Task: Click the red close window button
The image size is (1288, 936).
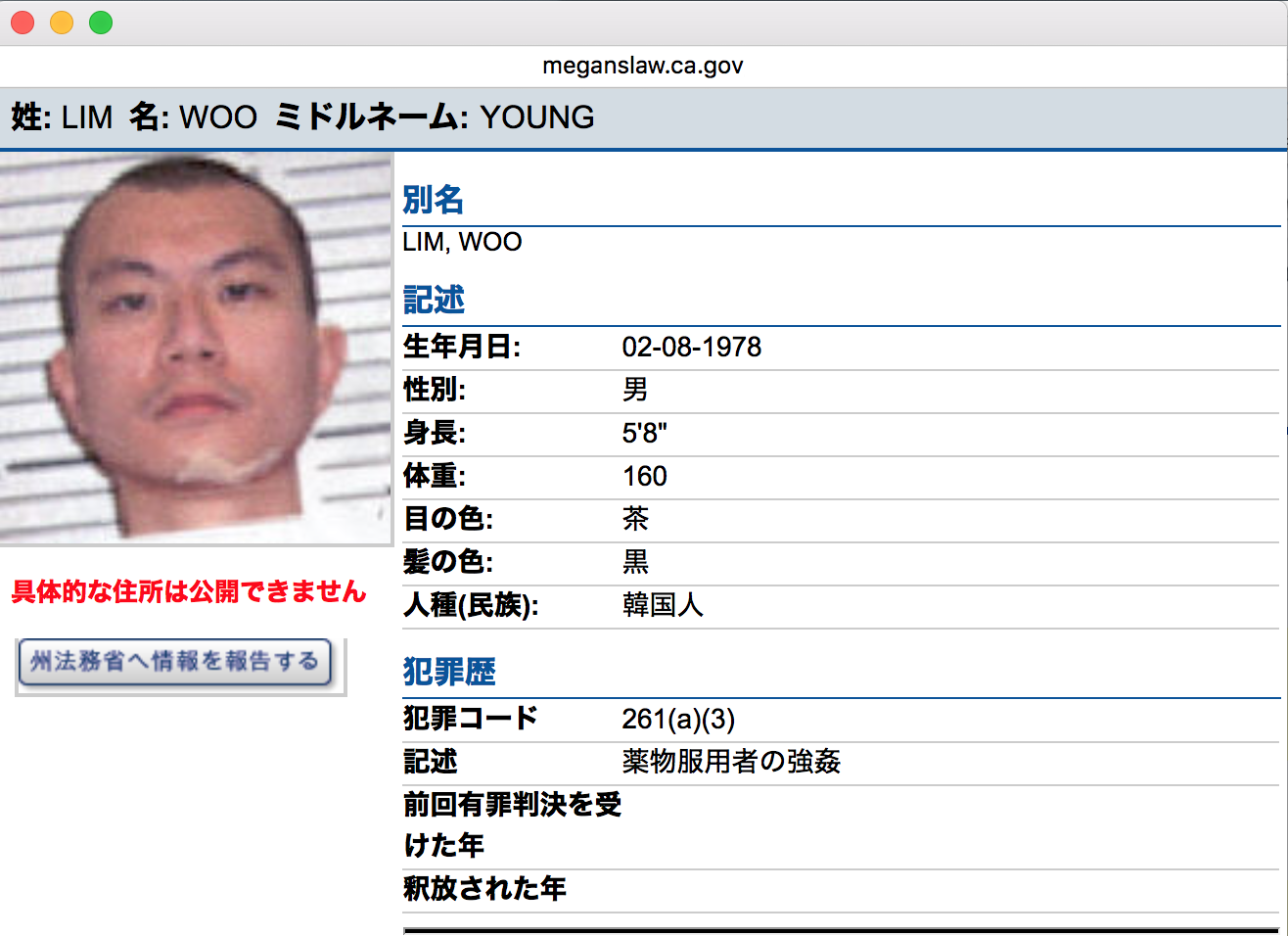Action: point(23,23)
